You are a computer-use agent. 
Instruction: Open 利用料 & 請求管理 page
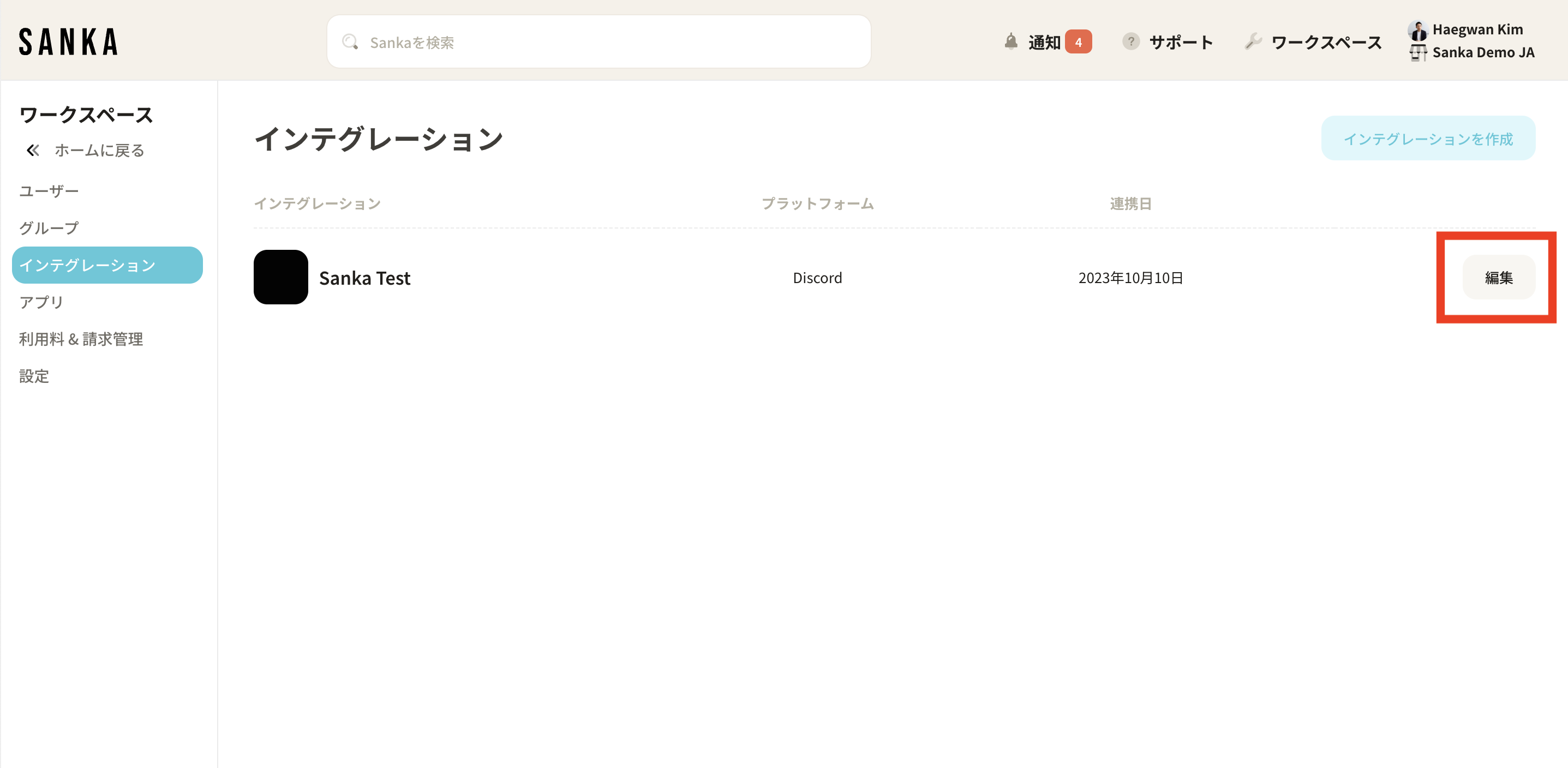click(81, 339)
